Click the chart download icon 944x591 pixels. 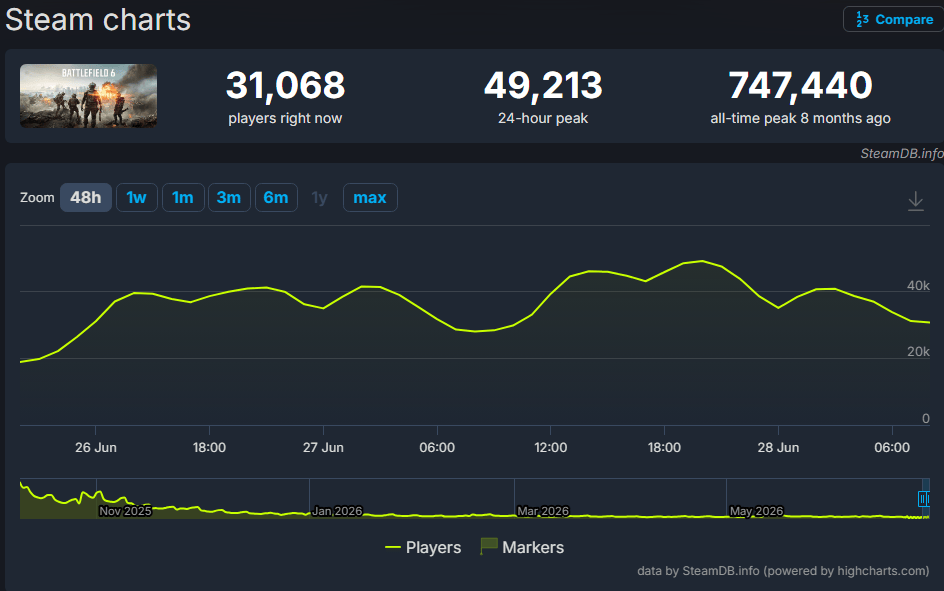(x=915, y=200)
